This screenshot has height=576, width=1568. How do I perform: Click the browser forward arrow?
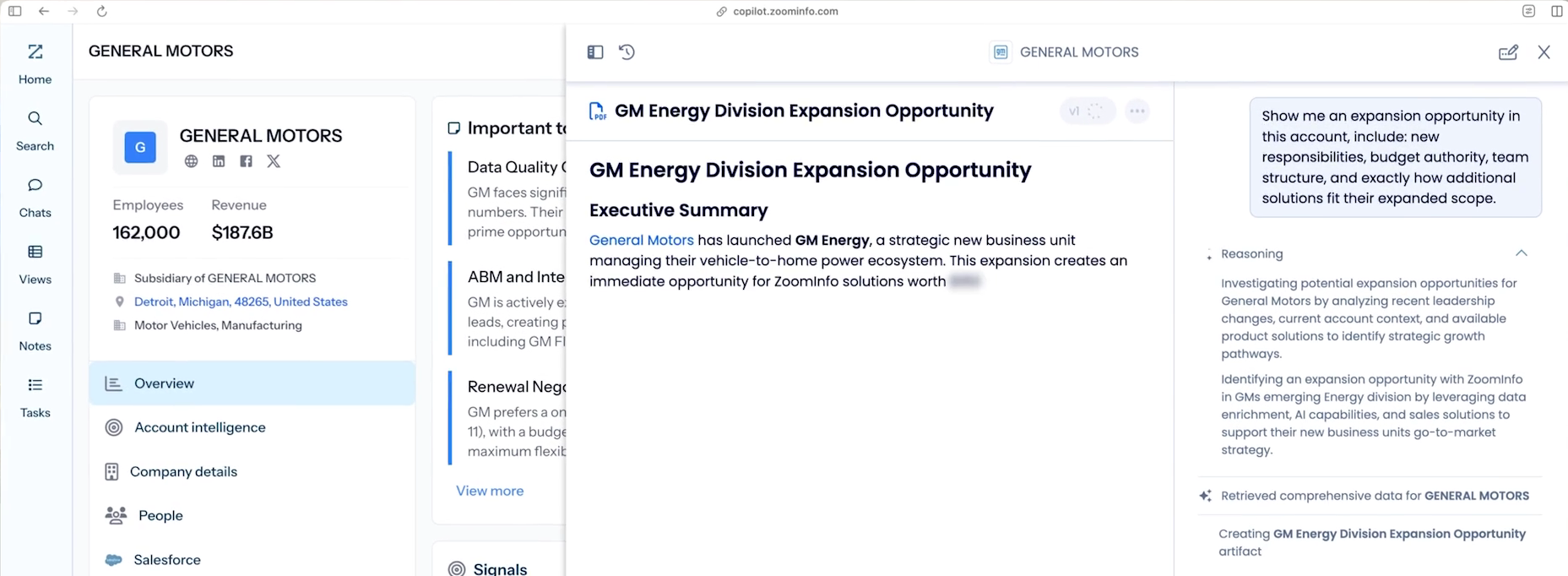[73, 11]
